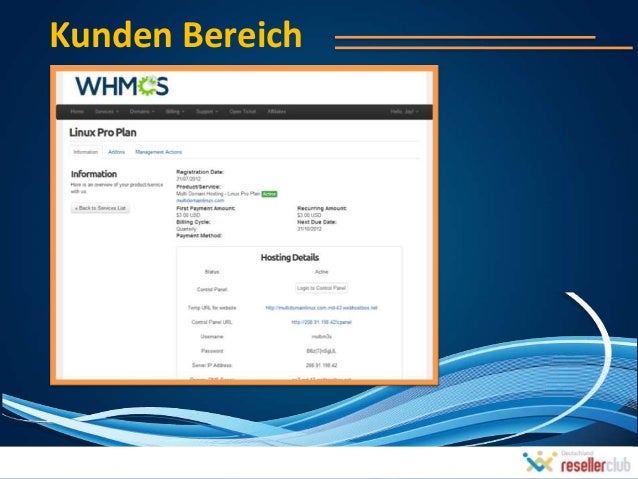
Task: Expand the Services dropdown menu
Action: [x=107, y=112]
